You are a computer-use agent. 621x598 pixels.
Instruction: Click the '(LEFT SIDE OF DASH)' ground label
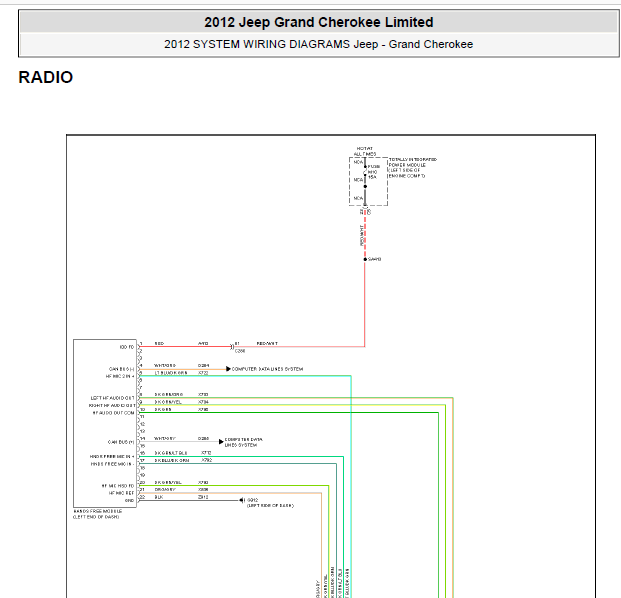click(x=270, y=506)
